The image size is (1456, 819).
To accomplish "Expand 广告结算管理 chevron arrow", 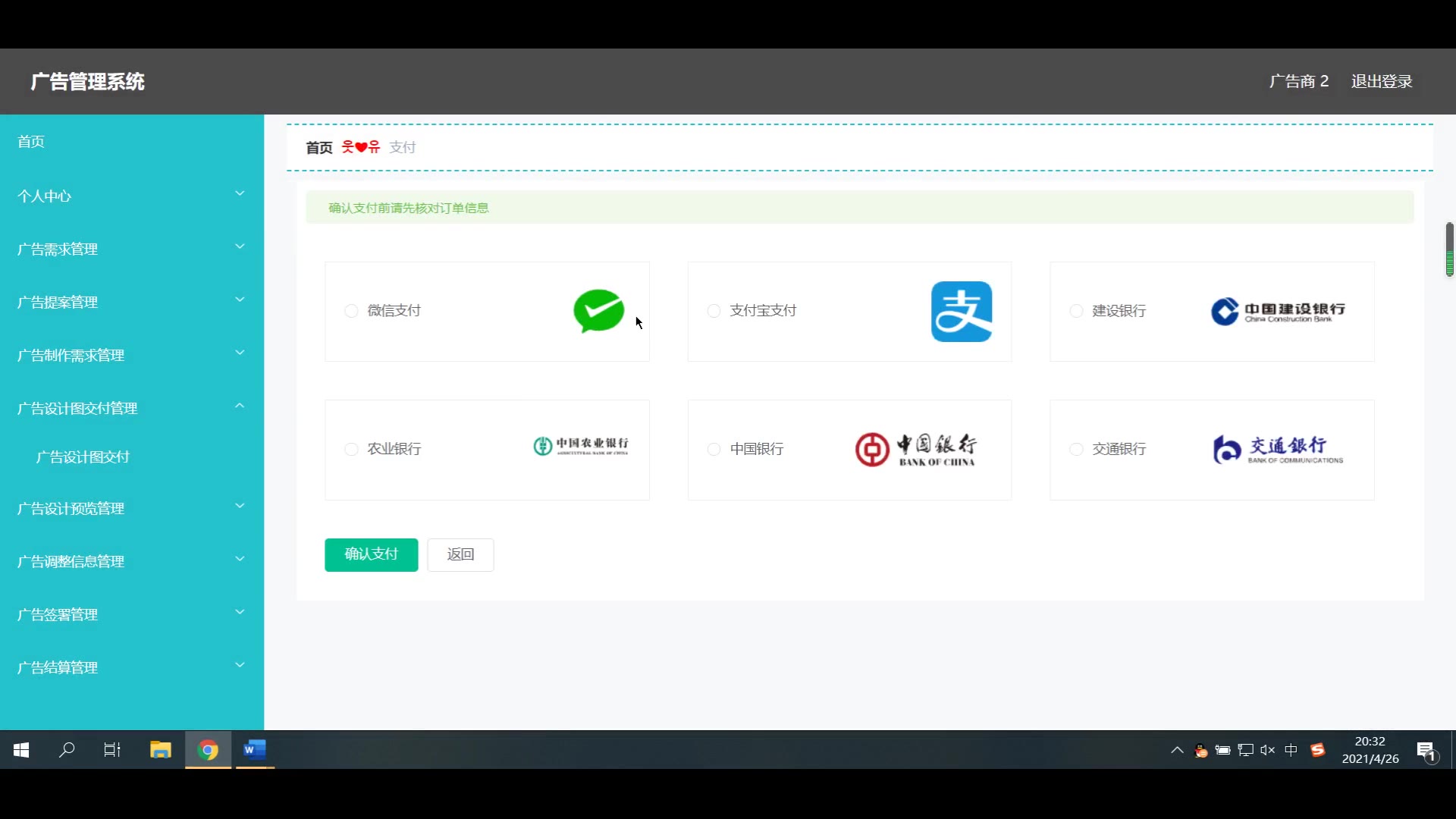I will coord(240,665).
